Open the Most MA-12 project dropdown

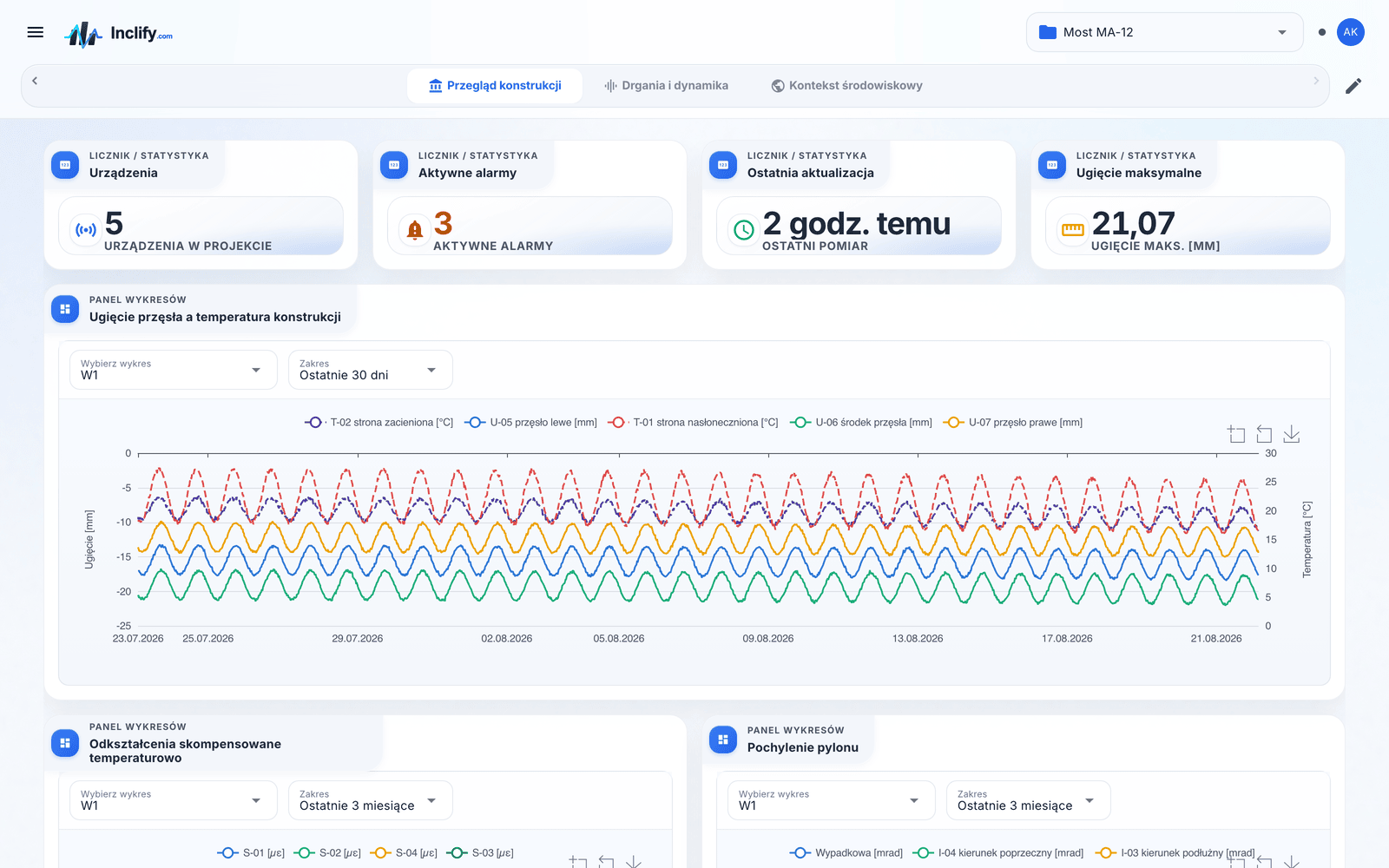(1164, 32)
